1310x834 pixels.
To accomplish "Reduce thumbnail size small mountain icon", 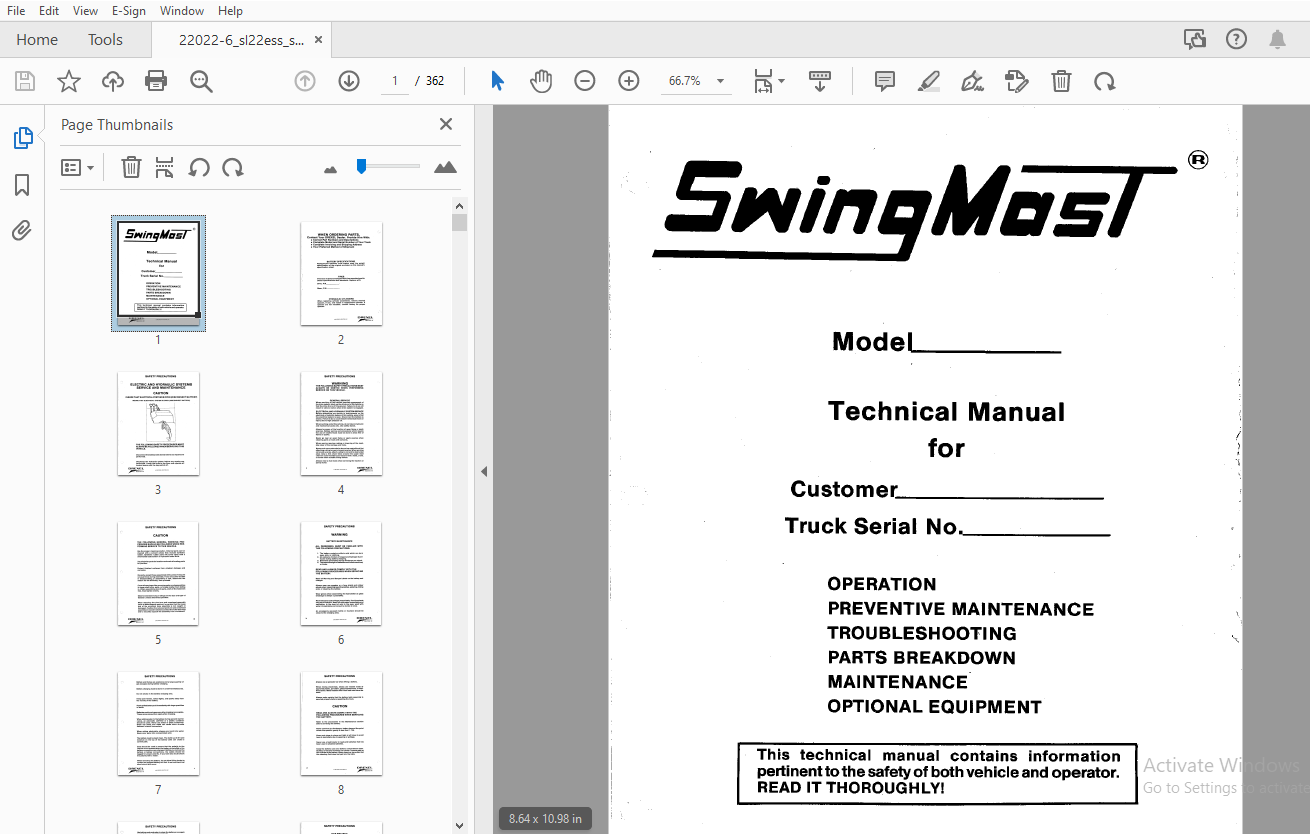I will click(x=331, y=169).
